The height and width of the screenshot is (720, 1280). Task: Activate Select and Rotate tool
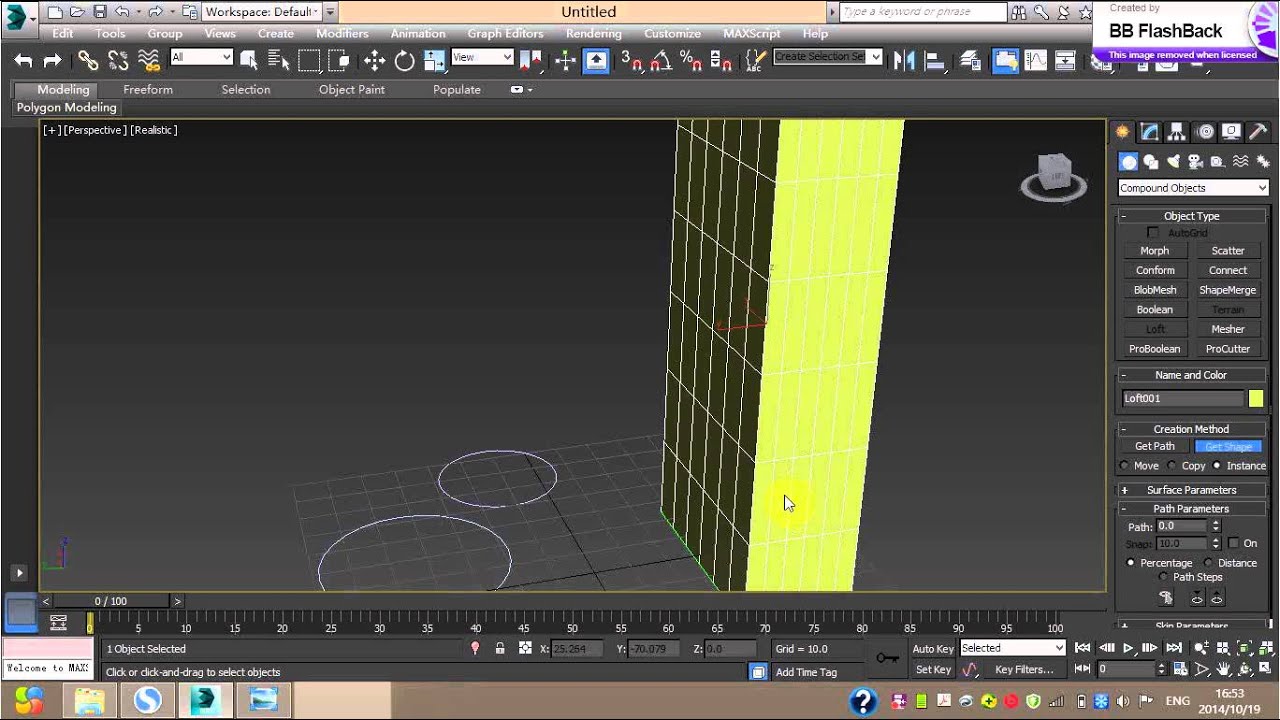[x=404, y=61]
